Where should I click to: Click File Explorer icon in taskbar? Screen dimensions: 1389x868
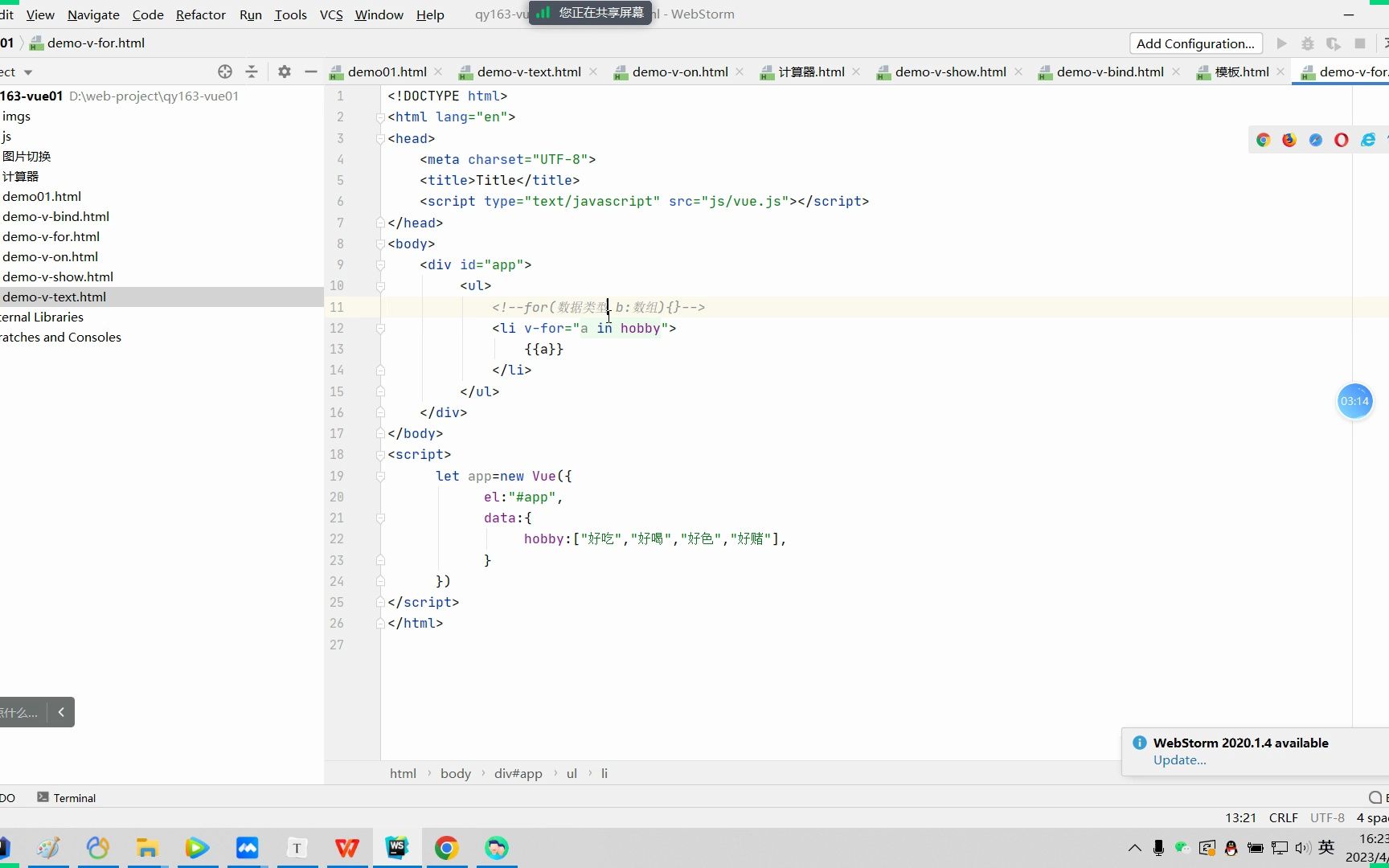pyautogui.click(x=147, y=848)
